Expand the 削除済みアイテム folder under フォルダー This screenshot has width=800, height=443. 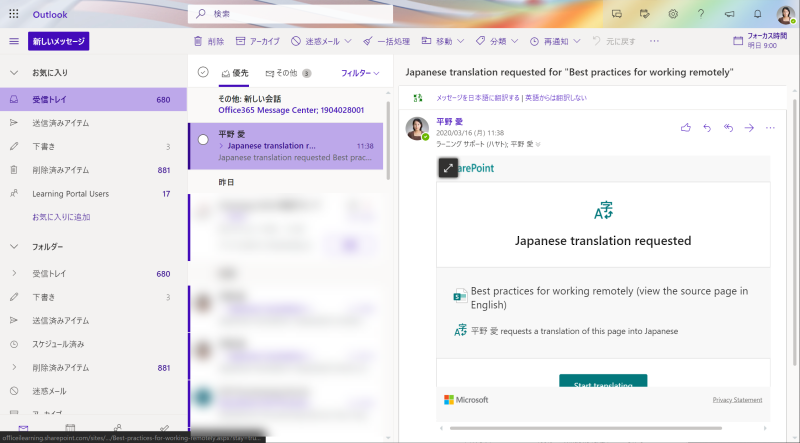tap(14, 367)
